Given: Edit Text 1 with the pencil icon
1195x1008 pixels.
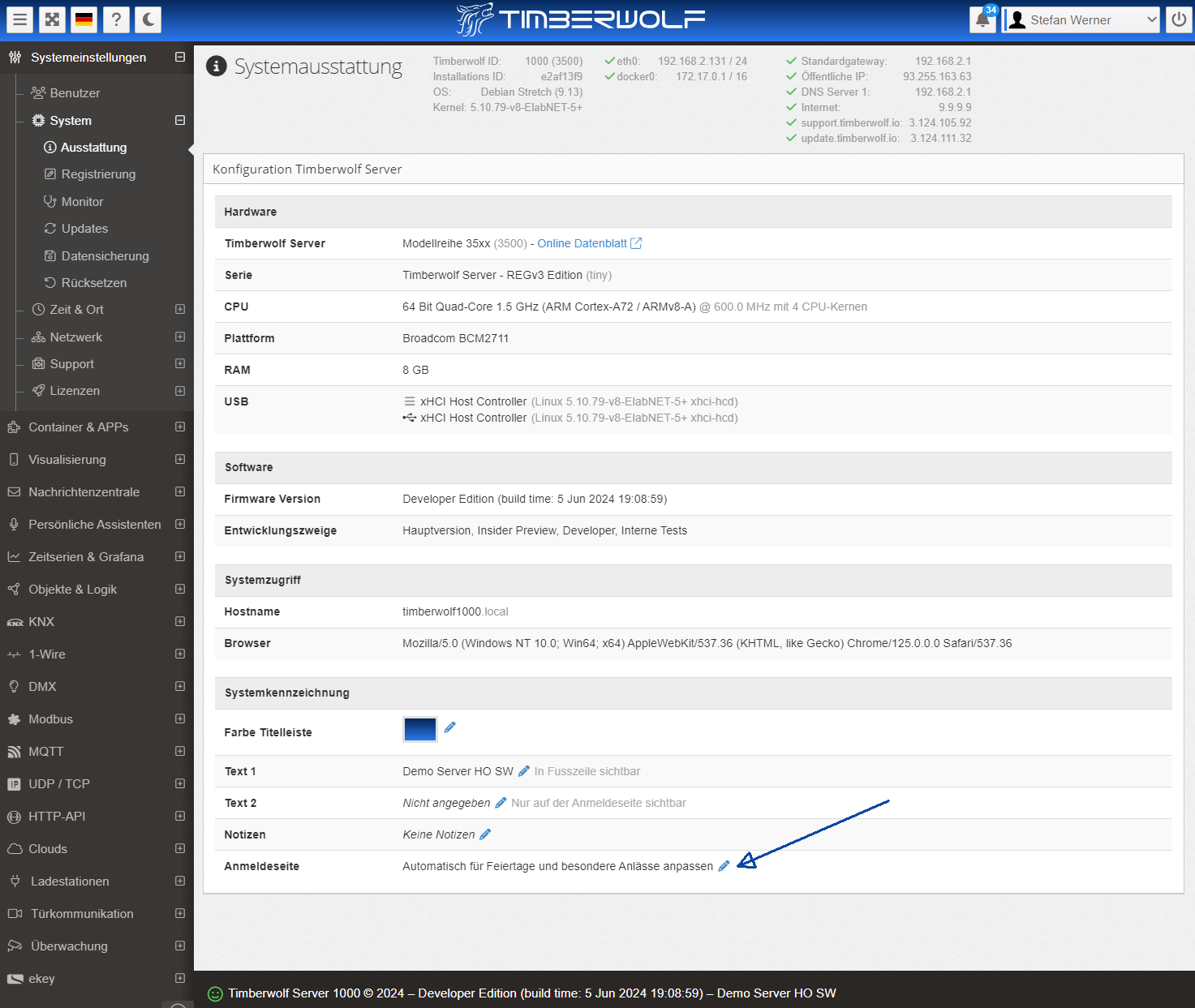Looking at the screenshot, I should click(524, 771).
